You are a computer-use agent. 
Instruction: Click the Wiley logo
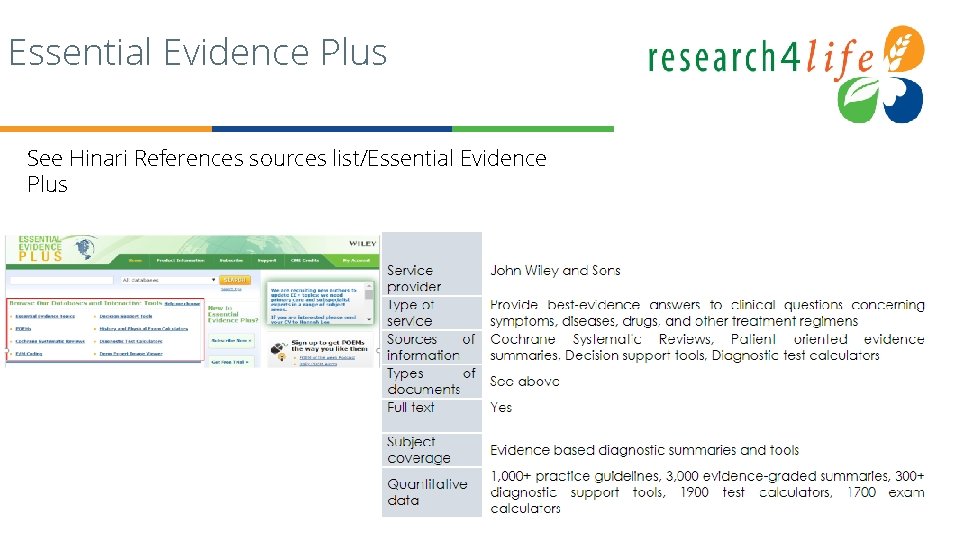[362, 244]
